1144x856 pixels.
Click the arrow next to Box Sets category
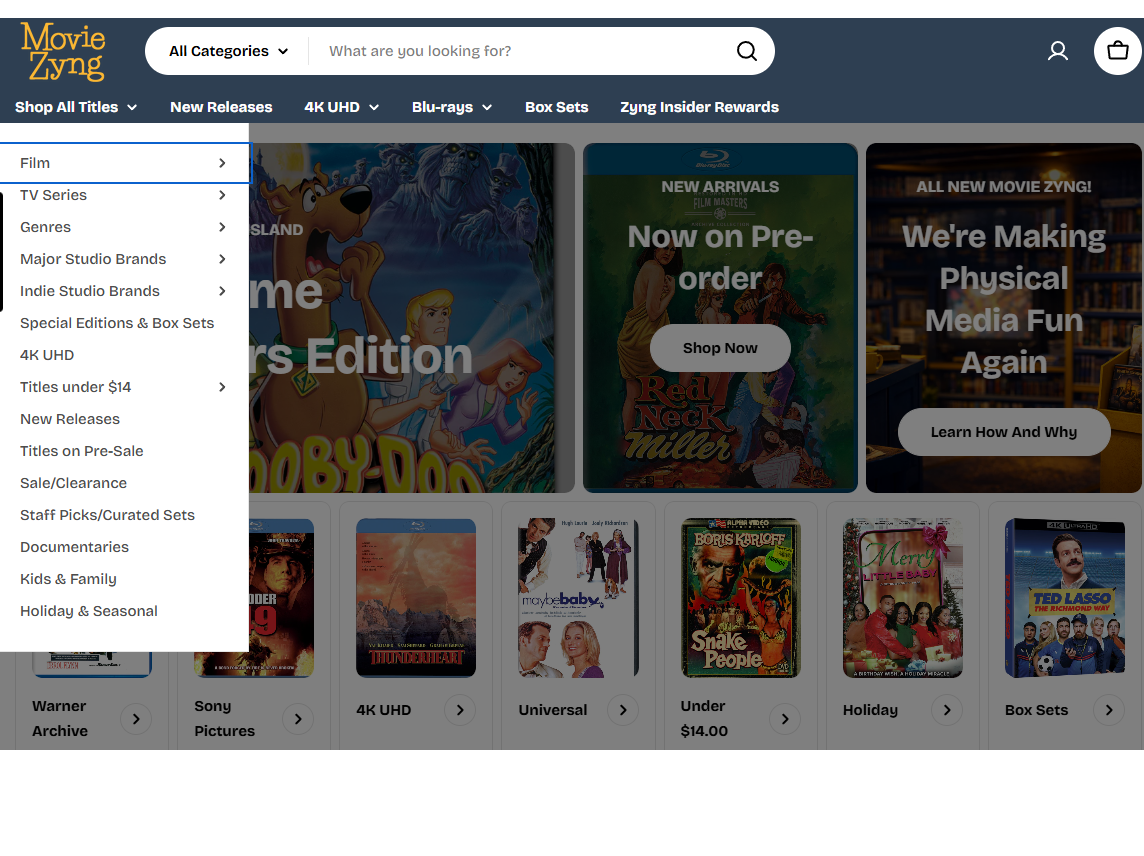click(x=1108, y=710)
